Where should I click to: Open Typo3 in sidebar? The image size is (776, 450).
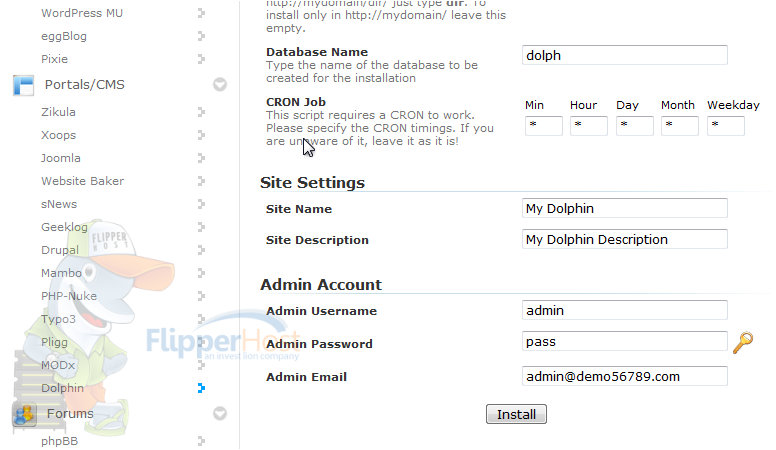coord(58,319)
